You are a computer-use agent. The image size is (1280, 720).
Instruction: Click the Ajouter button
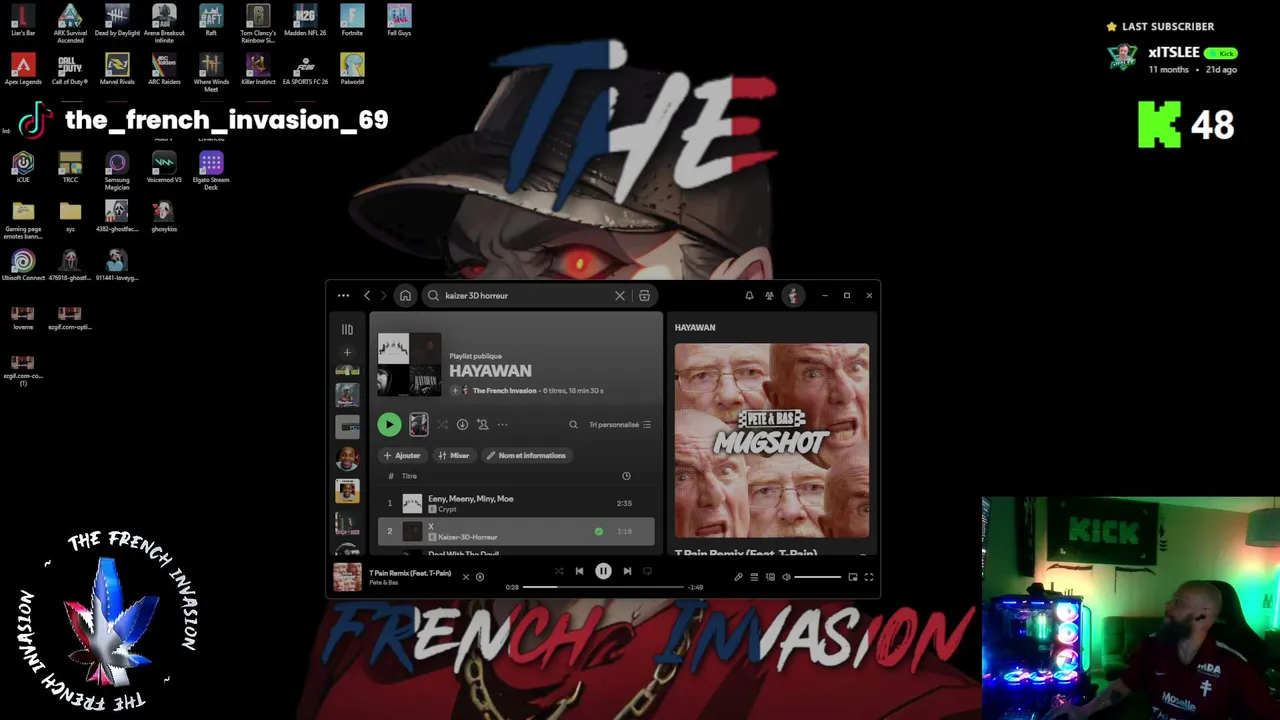[x=402, y=455]
